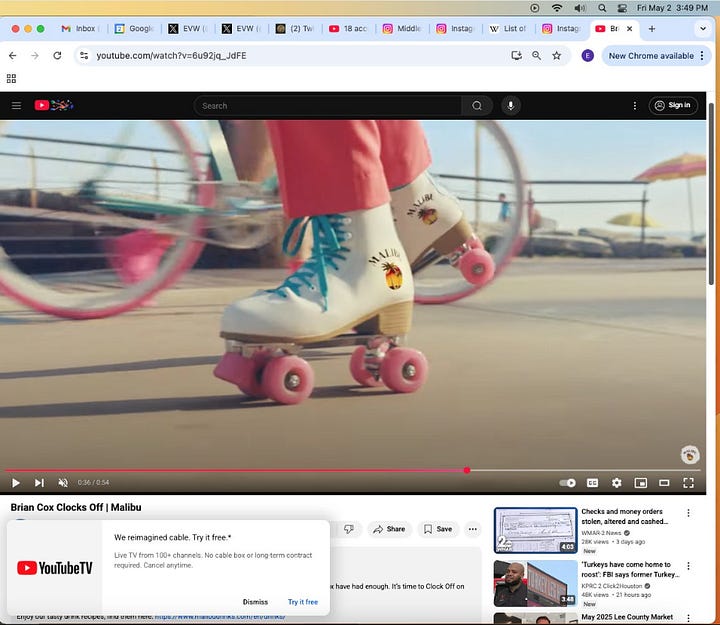Click the video progress bar scrubber

(467, 470)
